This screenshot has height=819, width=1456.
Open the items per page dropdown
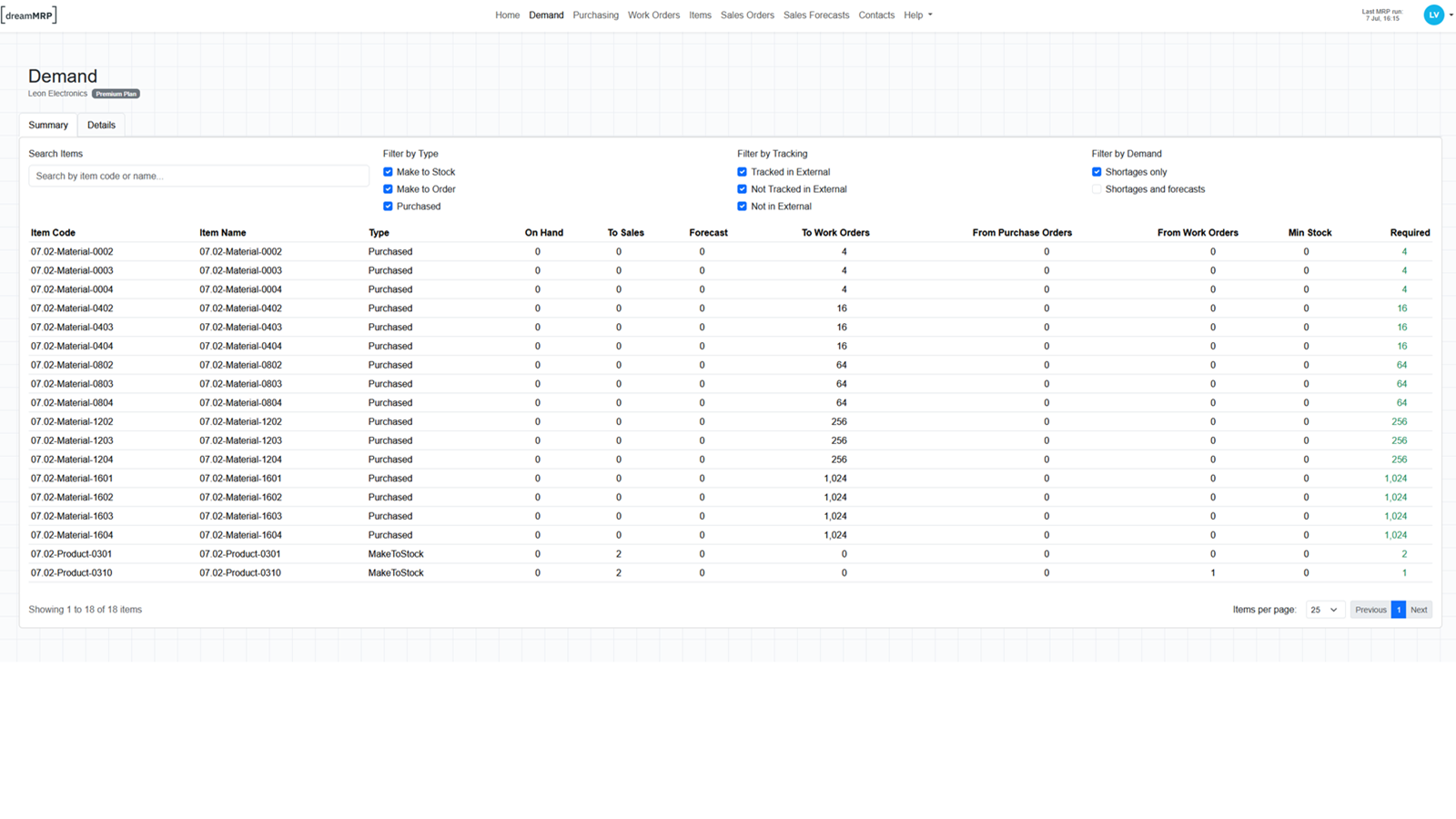1324,610
